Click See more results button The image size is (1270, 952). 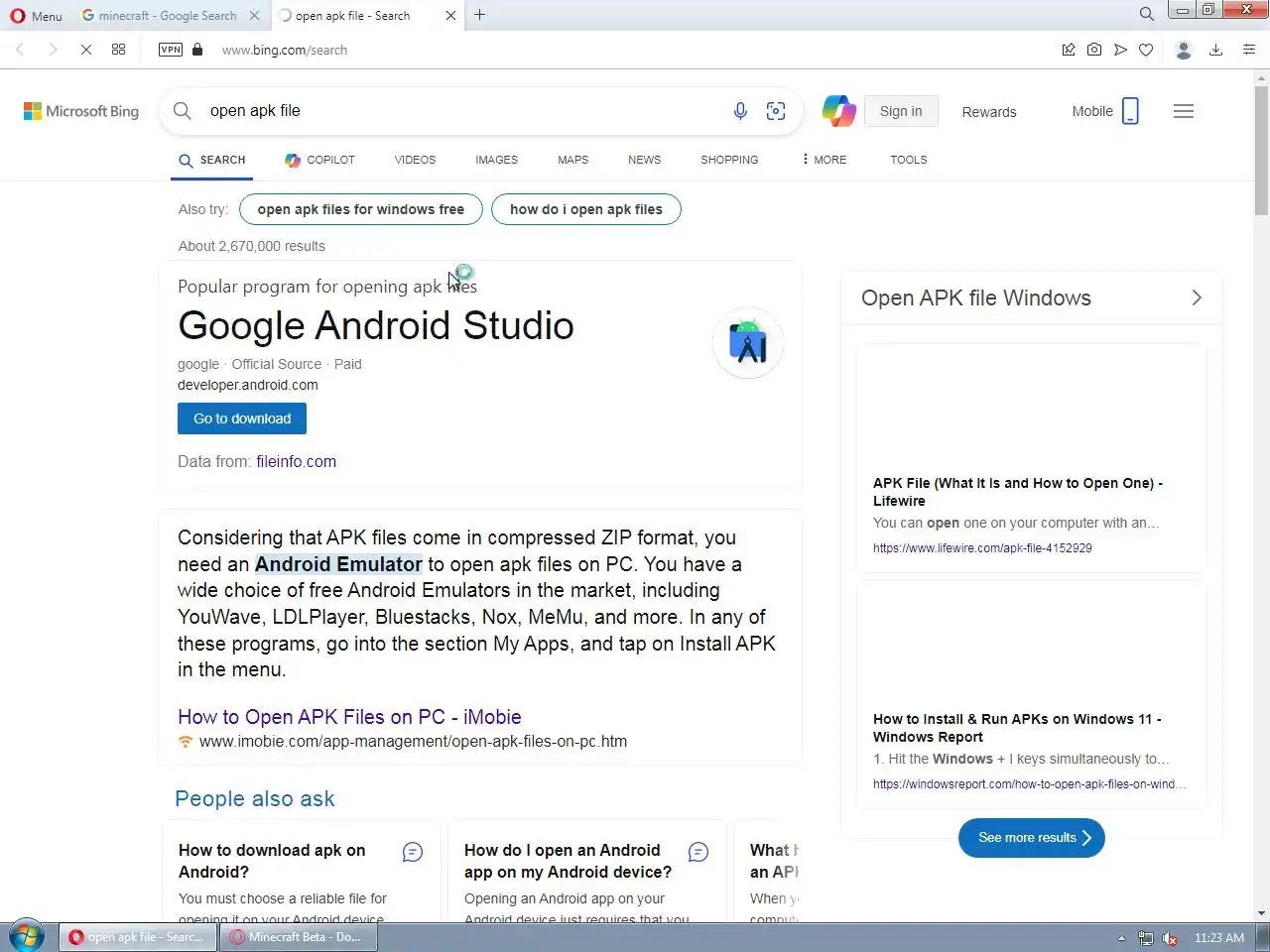coord(1032,838)
